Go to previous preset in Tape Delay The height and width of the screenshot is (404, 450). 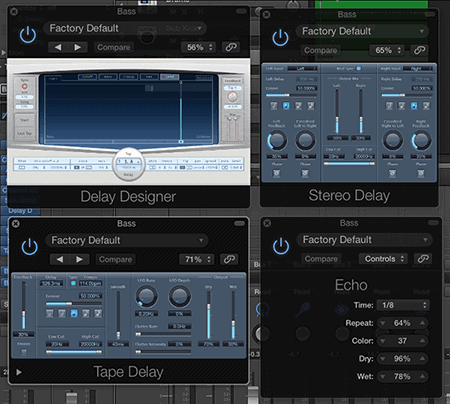pyautogui.click(x=60, y=259)
